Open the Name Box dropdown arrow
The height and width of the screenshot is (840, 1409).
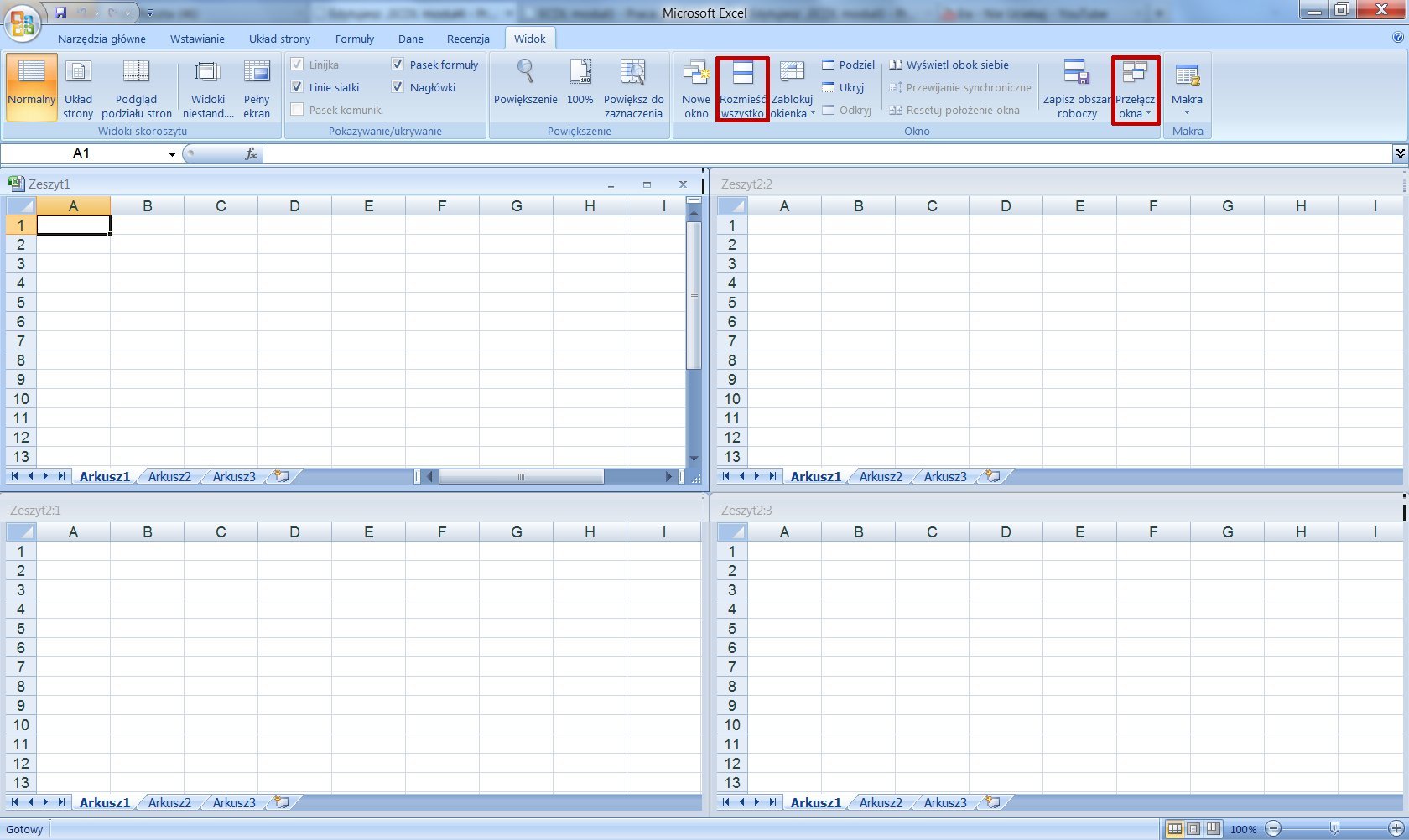(172, 153)
